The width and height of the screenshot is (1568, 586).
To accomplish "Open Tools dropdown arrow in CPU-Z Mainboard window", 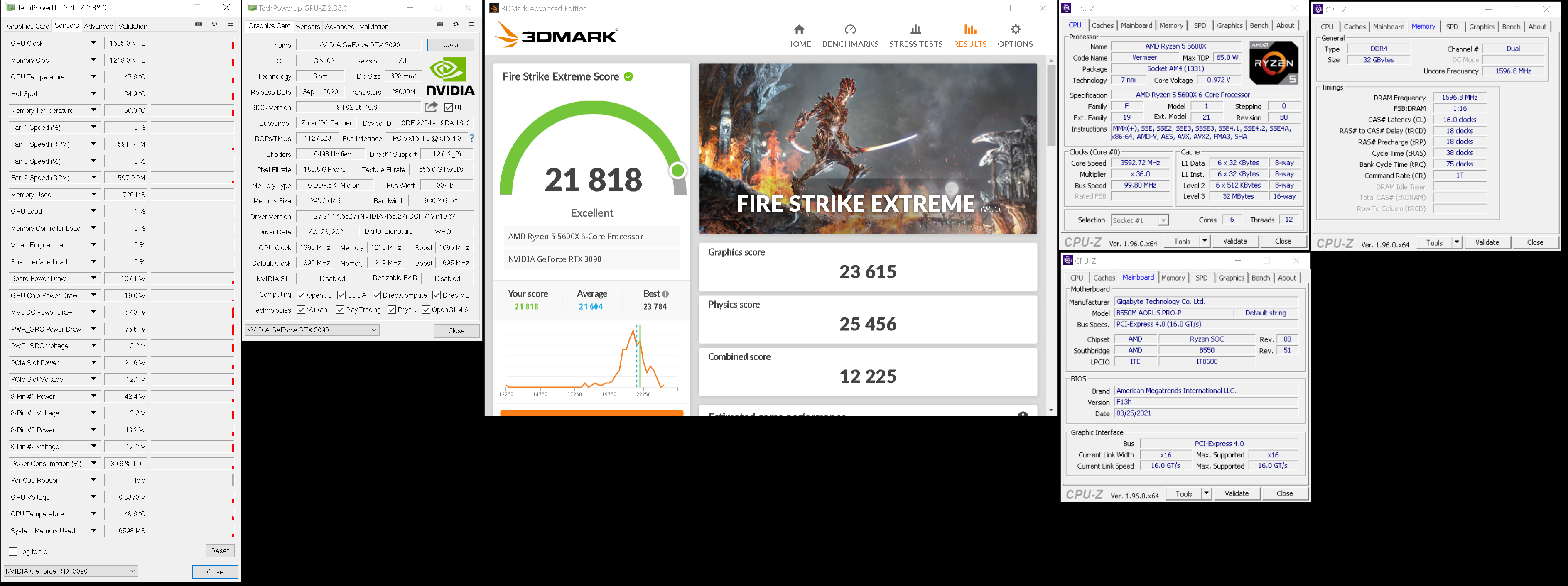I will point(1207,493).
